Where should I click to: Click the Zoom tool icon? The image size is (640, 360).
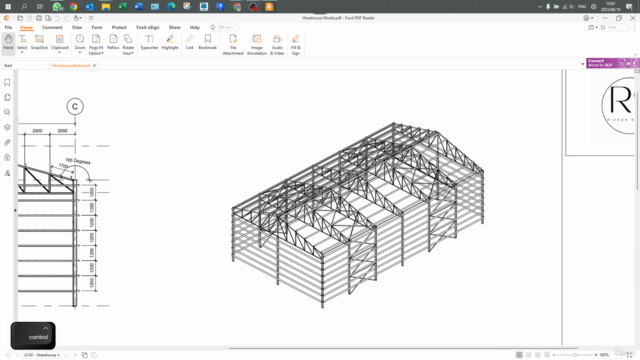pyautogui.click(x=80, y=39)
